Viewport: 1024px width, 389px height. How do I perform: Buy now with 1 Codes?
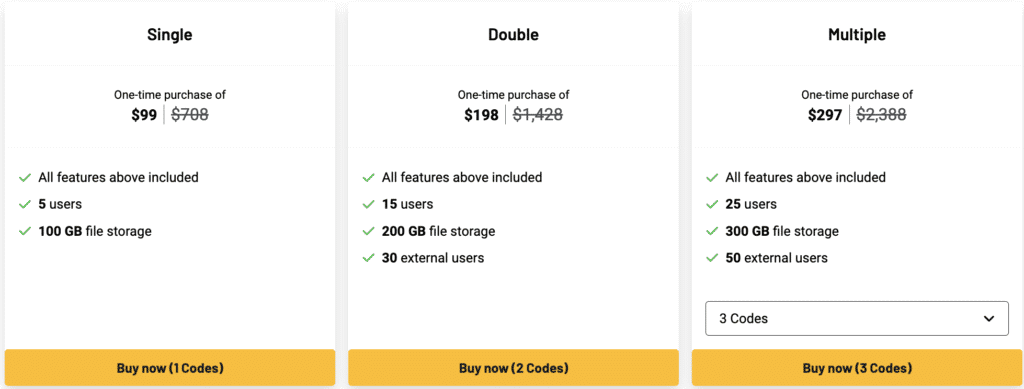click(x=170, y=367)
